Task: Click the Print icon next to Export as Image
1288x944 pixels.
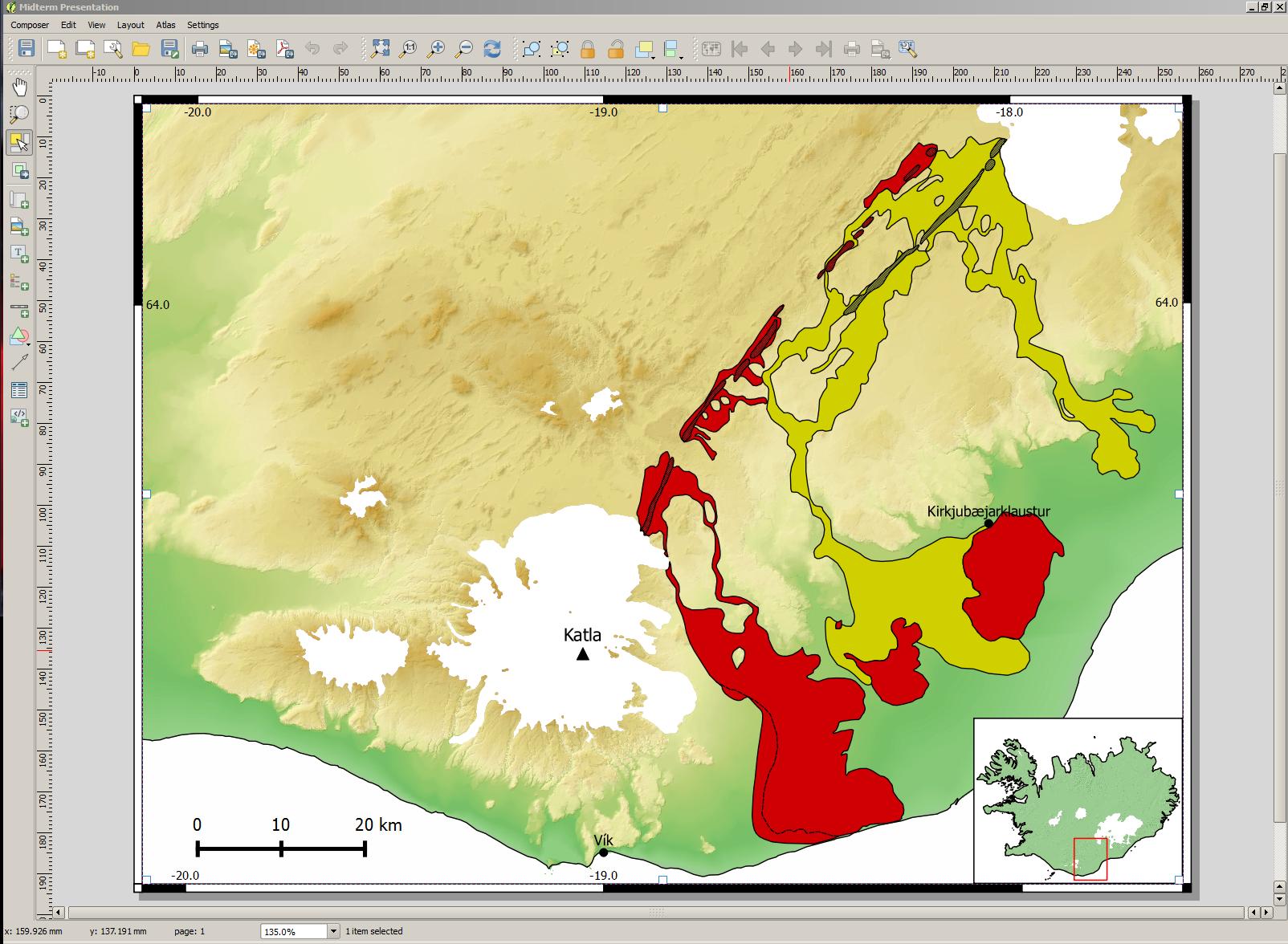Action: 200,49
